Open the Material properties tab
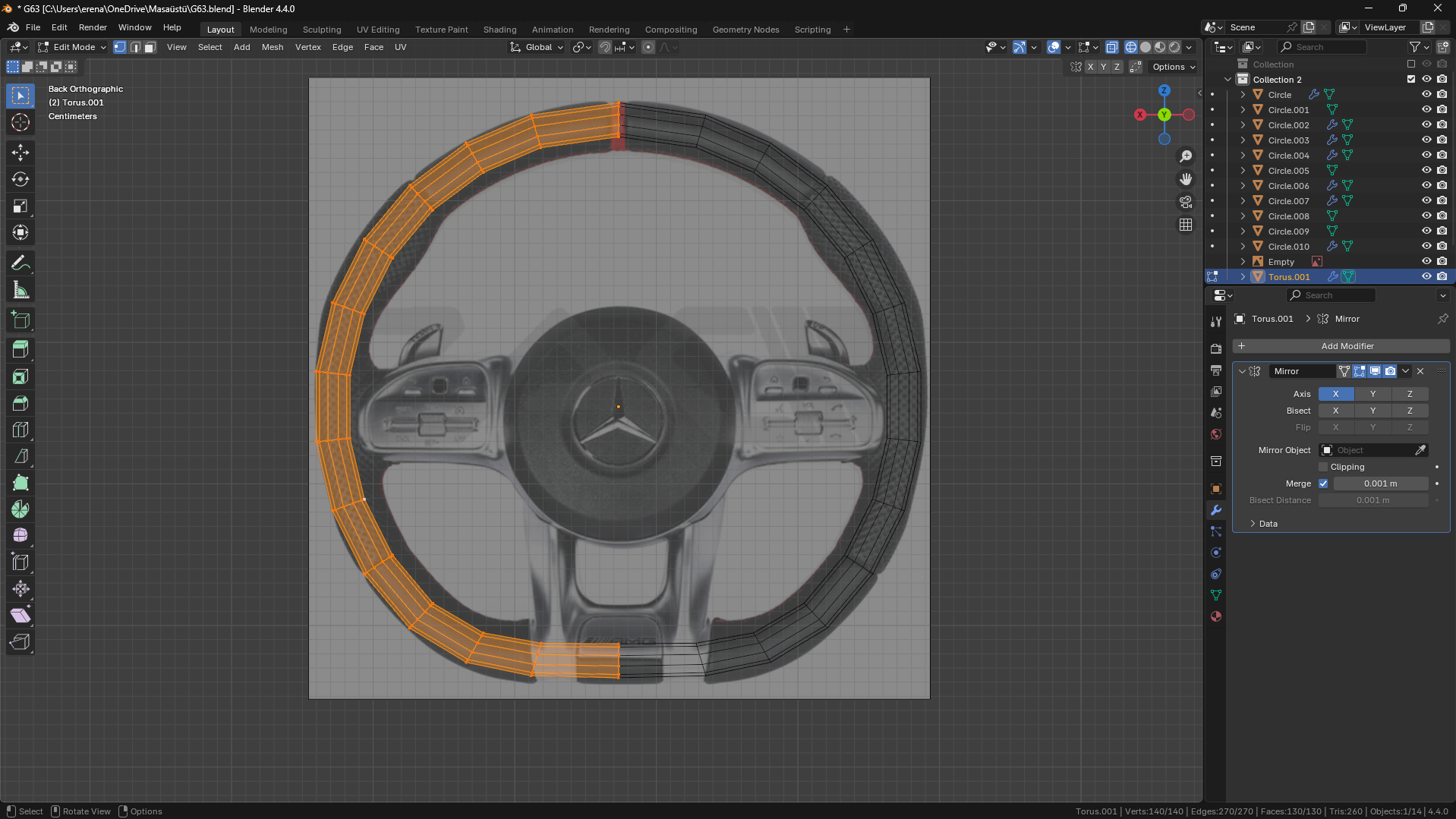The width and height of the screenshot is (1456, 819). pyautogui.click(x=1216, y=616)
